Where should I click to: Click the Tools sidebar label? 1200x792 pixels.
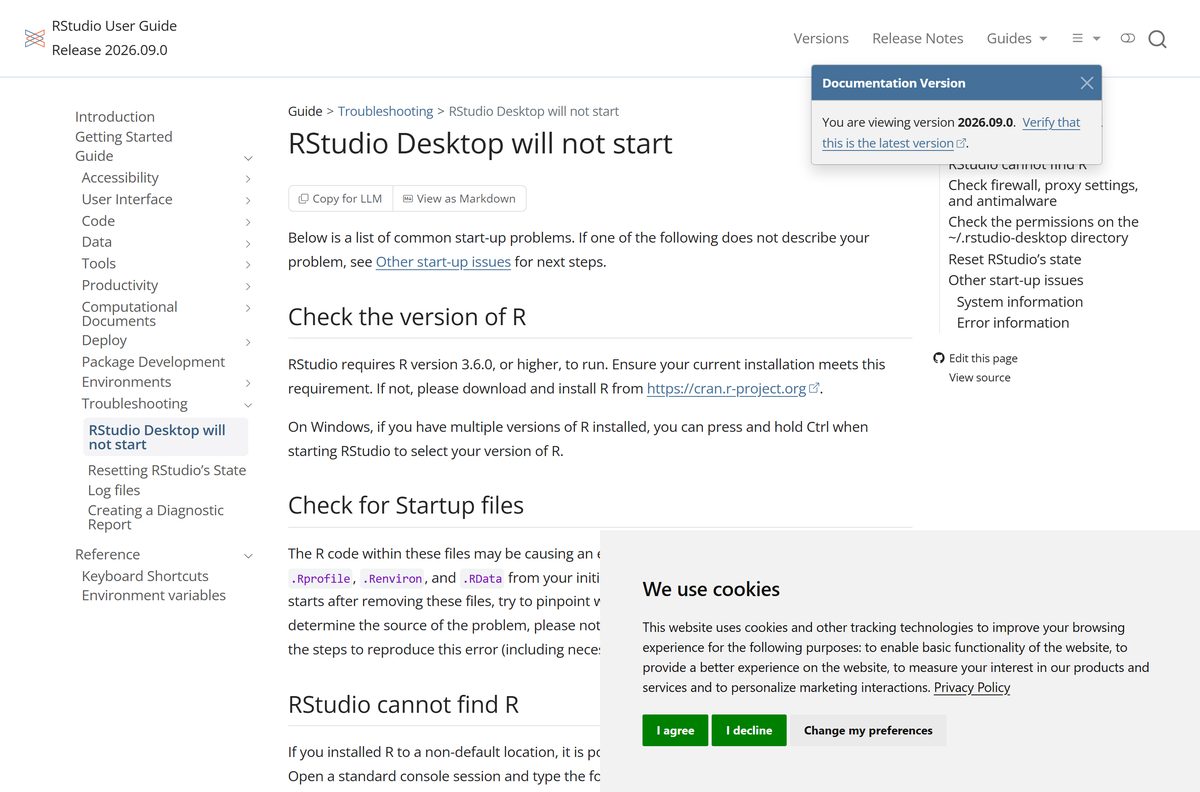coord(99,264)
